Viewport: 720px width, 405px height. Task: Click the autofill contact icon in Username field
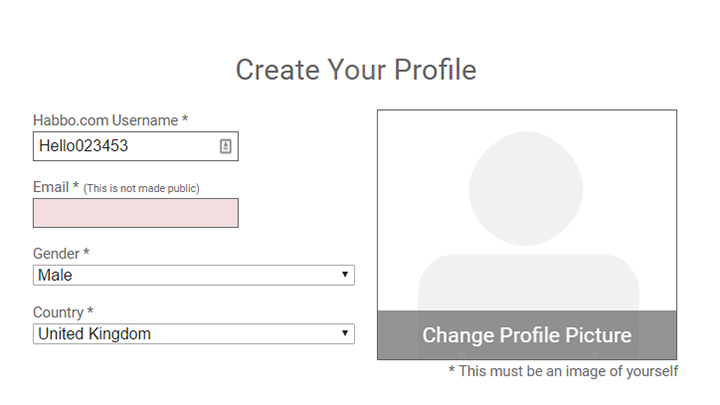(x=225, y=146)
